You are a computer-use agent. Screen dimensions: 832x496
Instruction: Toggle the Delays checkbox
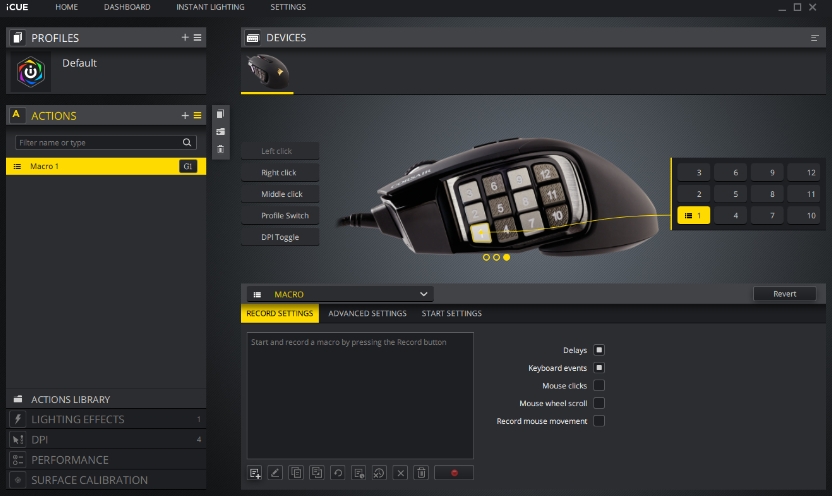coord(599,350)
